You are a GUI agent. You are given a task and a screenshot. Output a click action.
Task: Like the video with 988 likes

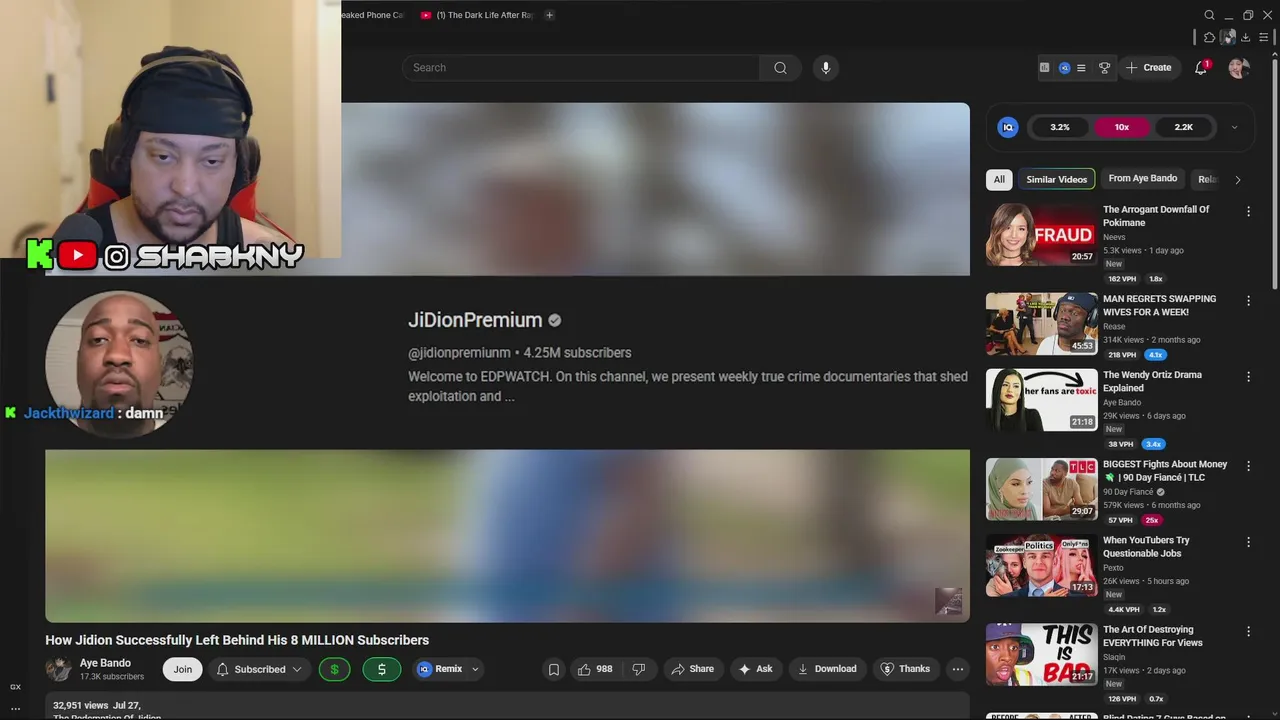click(x=595, y=669)
